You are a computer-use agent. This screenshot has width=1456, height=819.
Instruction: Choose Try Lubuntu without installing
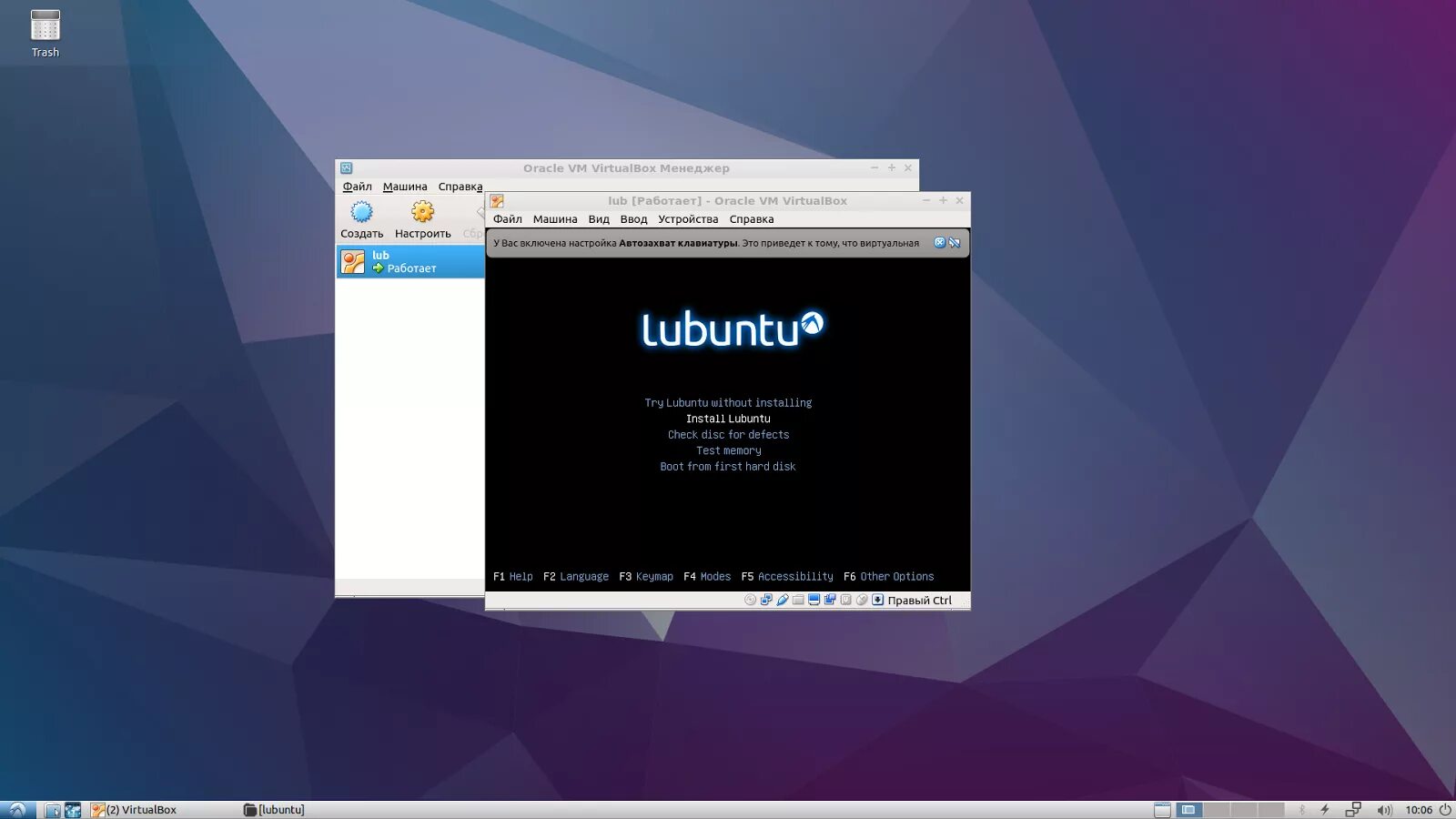[728, 402]
